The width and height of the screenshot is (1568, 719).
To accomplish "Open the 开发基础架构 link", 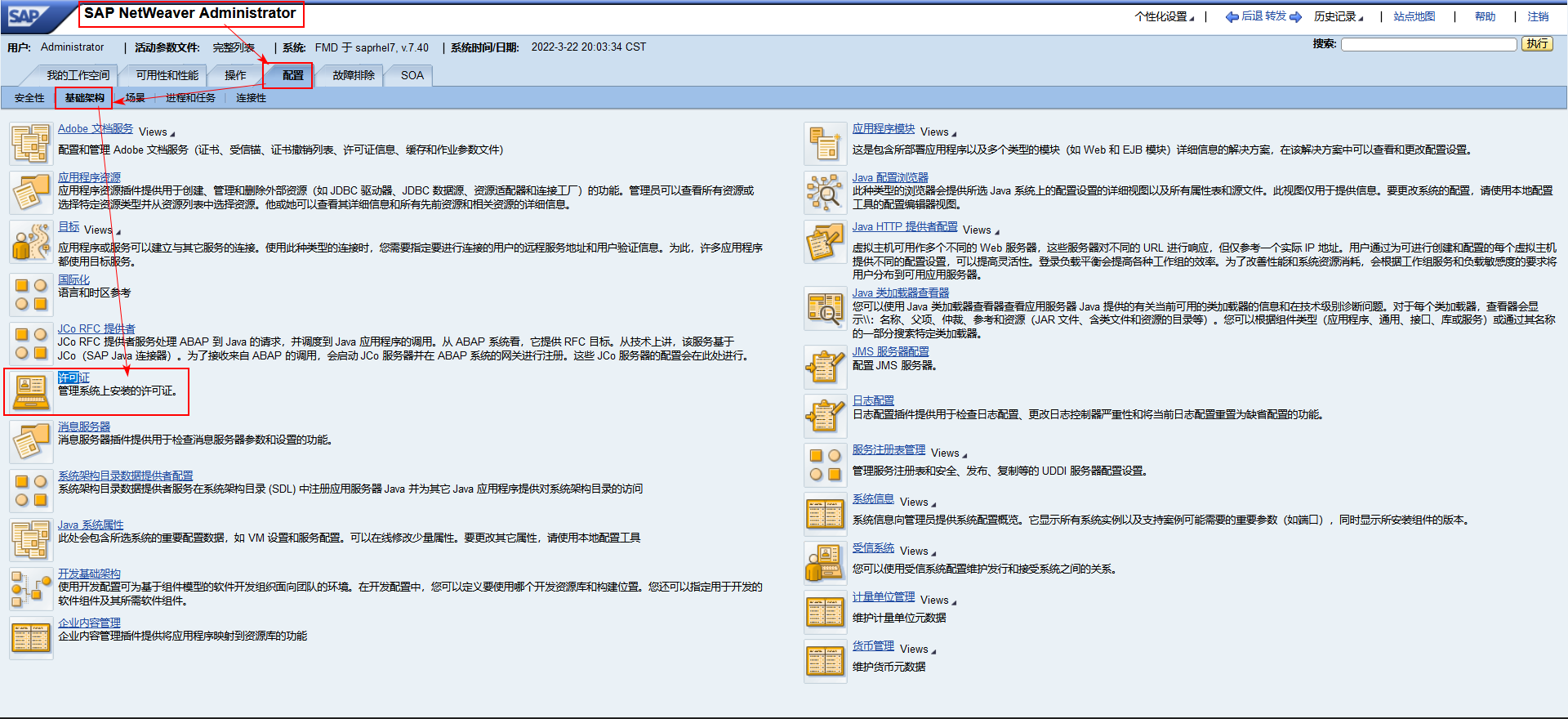I will (89, 574).
